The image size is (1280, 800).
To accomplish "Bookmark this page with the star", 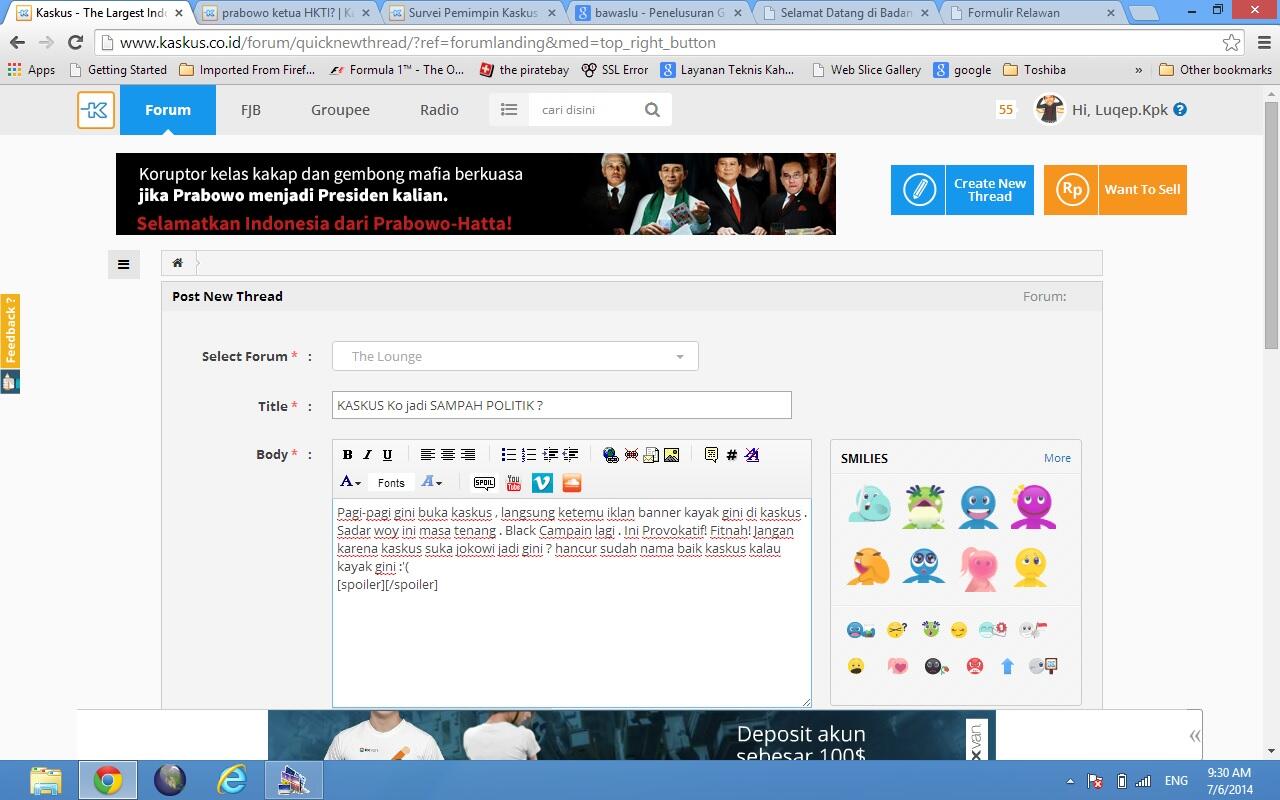I will pyautogui.click(x=1231, y=43).
